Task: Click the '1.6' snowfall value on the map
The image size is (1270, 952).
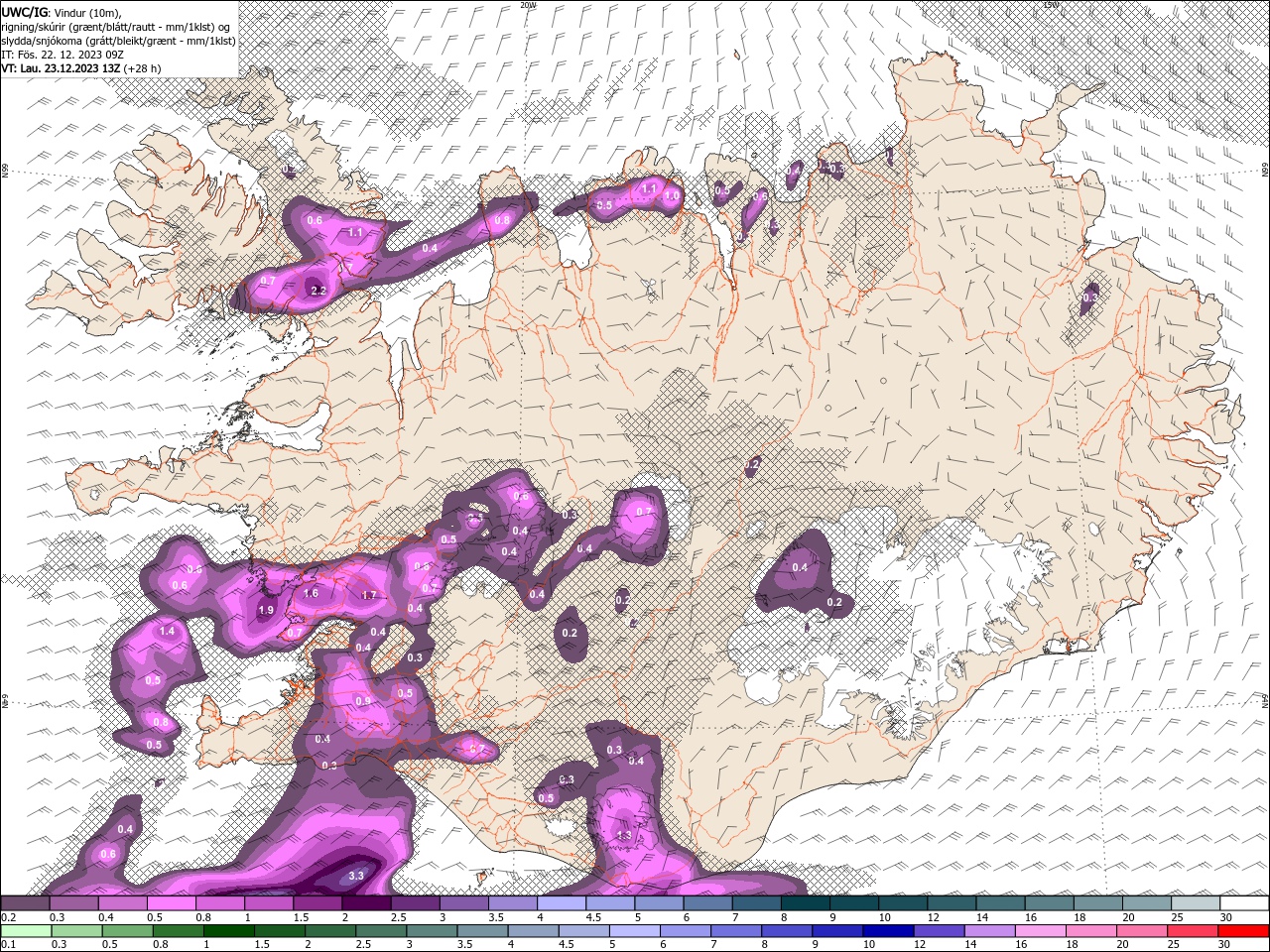Action: pos(311,593)
